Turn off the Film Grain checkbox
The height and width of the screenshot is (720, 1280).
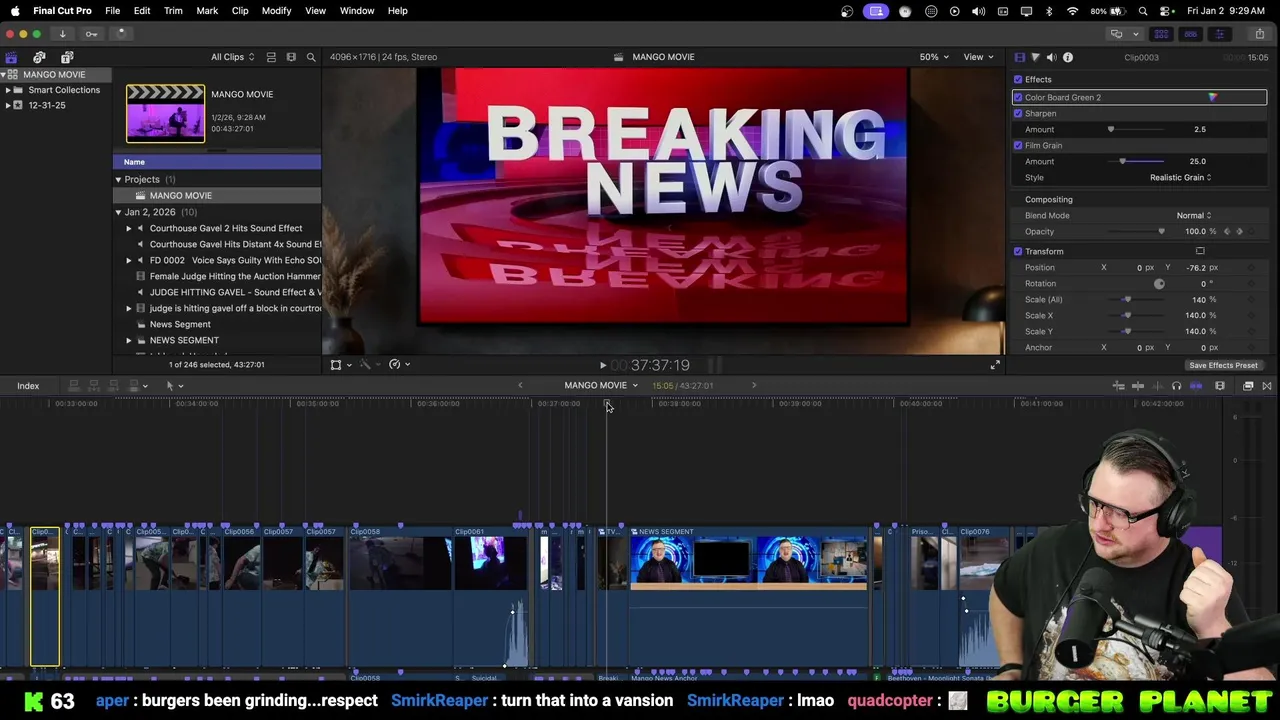point(1018,146)
